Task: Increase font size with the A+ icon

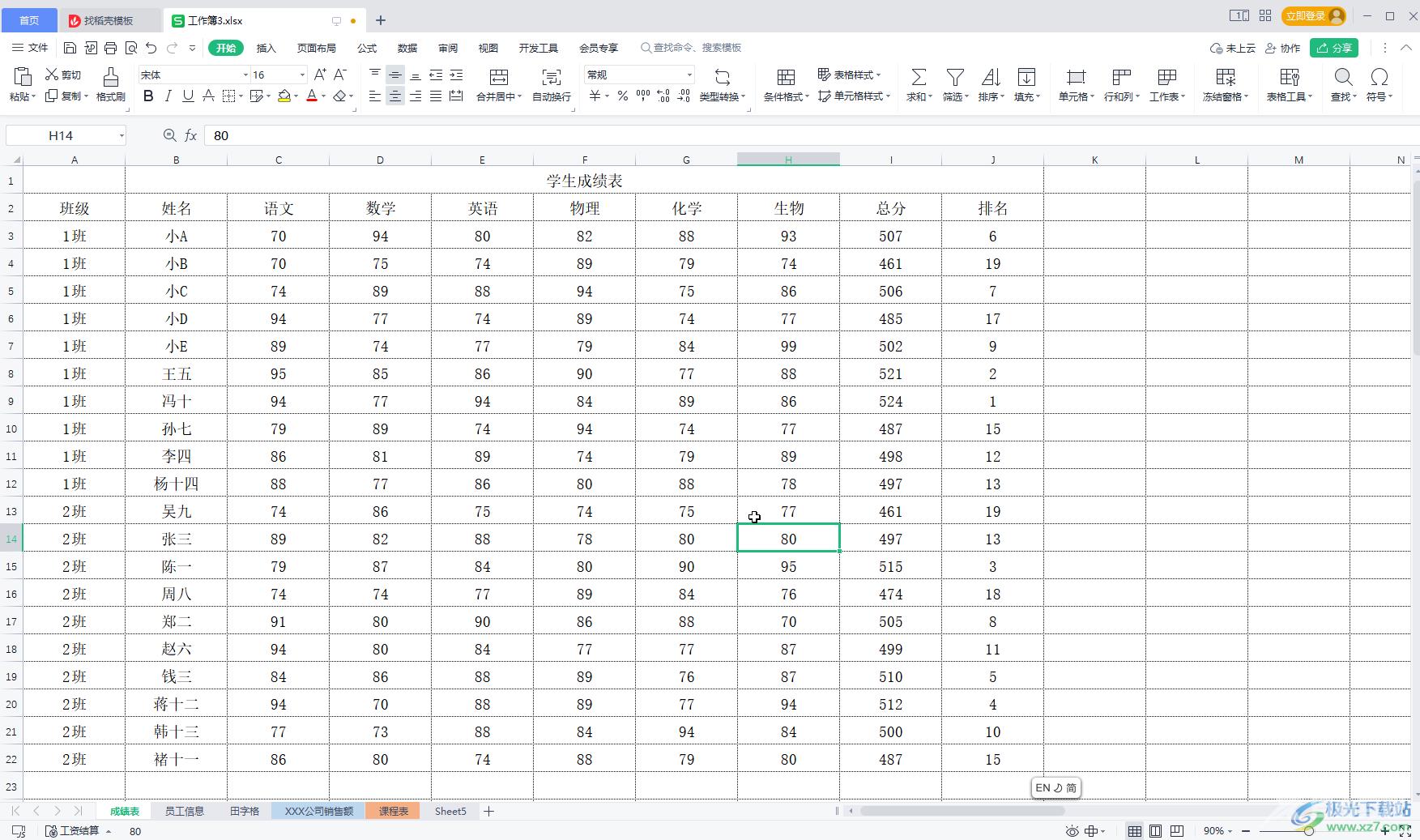Action: tap(320, 75)
